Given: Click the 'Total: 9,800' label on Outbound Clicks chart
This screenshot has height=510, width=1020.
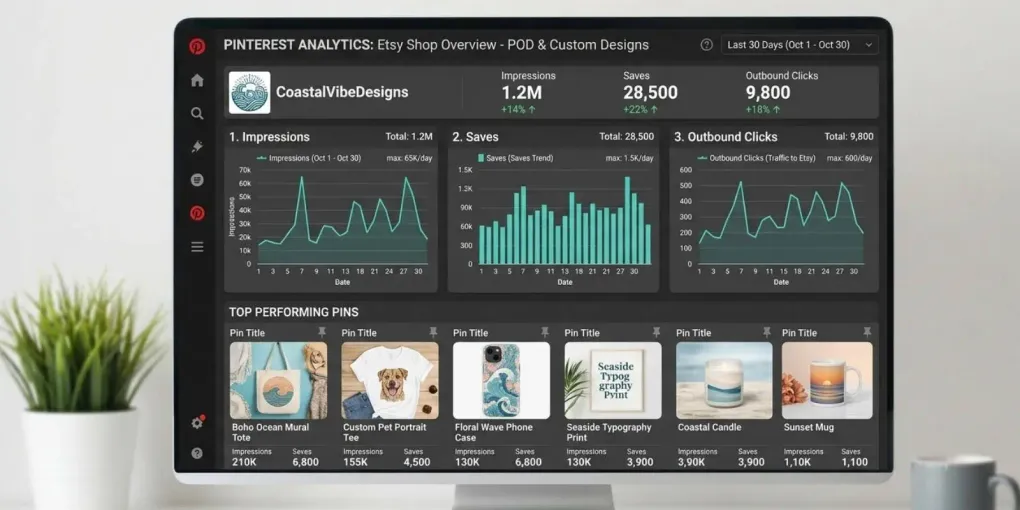Looking at the screenshot, I should (849, 137).
